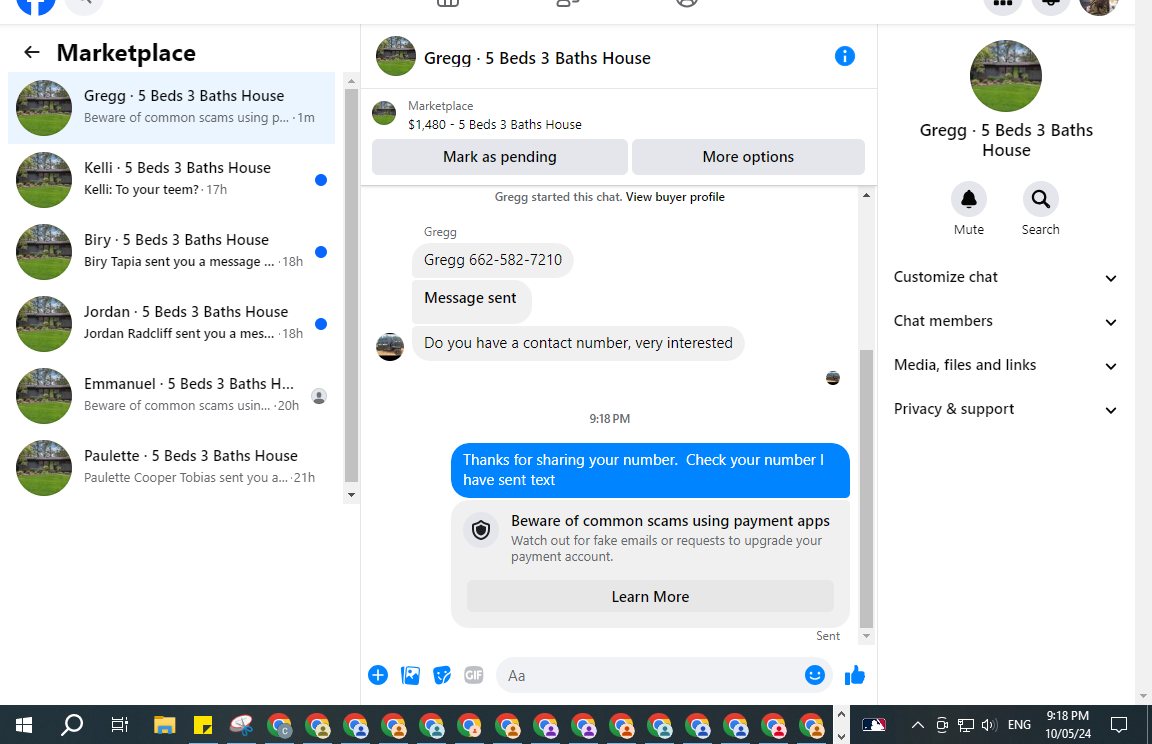This screenshot has width=1152, height=744.
Task: Open Paulette 5 Beds 3 Baths House conversation
Action: pos(171,468)
